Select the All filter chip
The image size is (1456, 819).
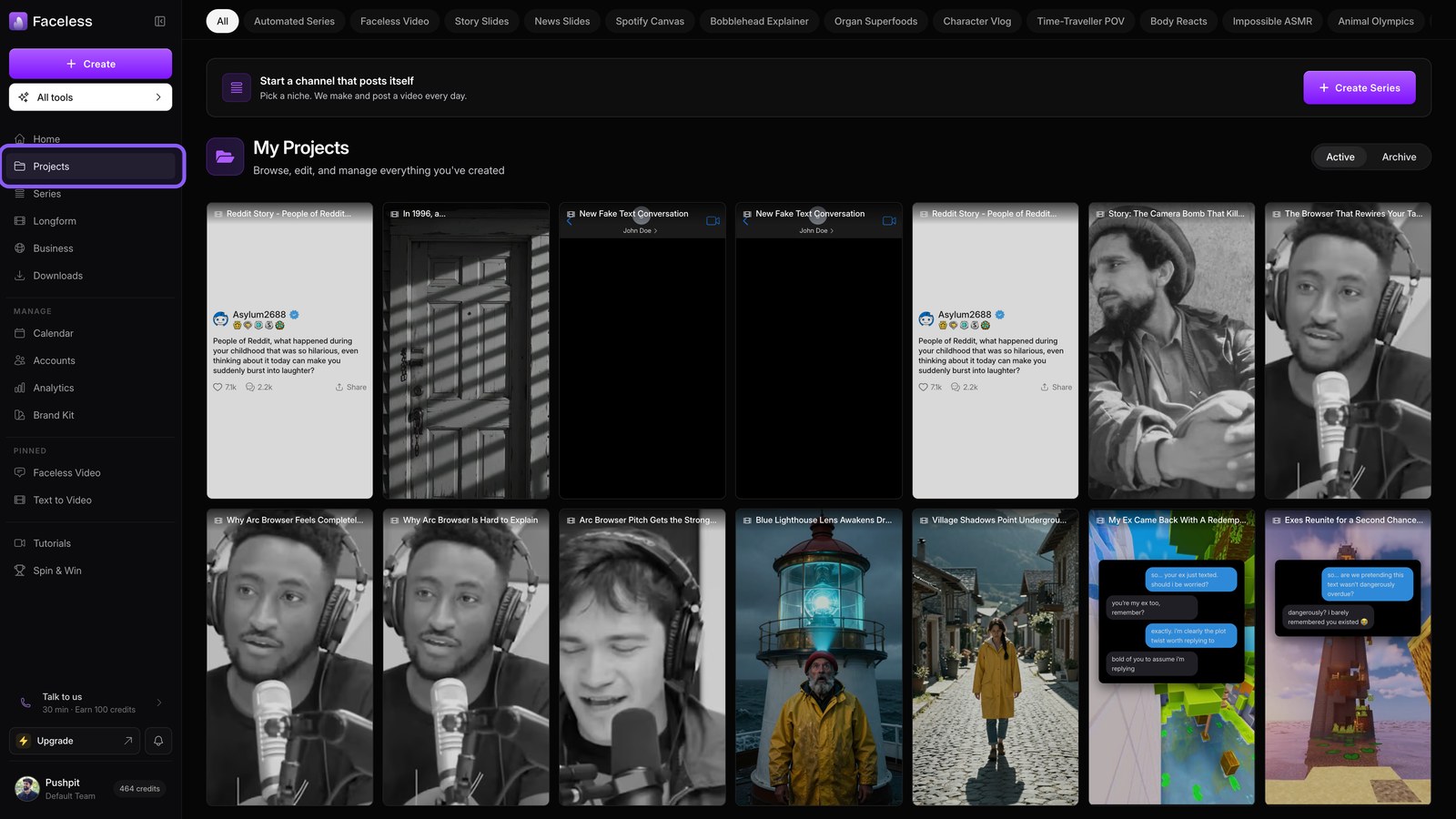click(x=222, y=21)
